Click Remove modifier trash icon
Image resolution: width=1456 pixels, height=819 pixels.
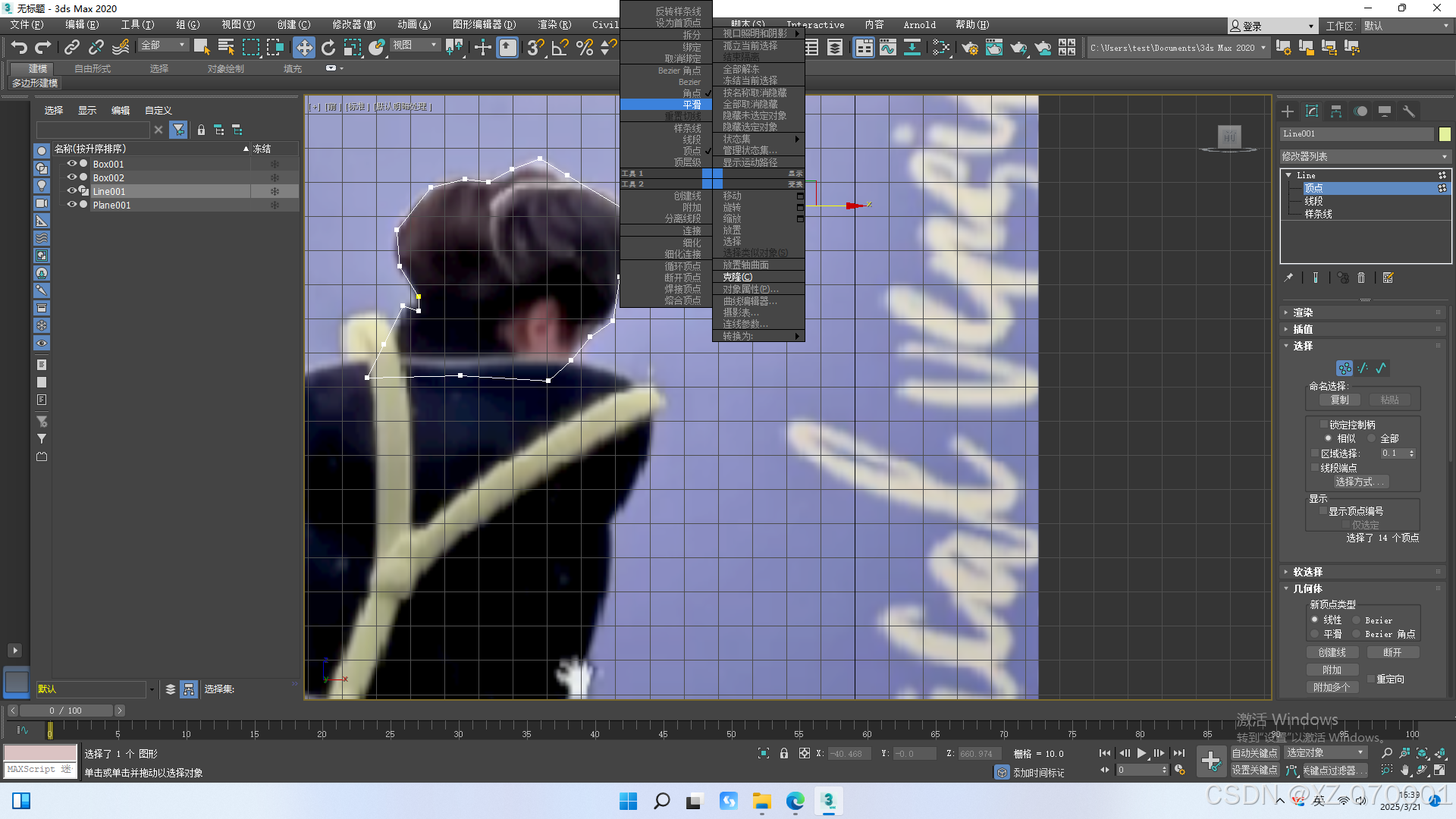coord(1361,278)
